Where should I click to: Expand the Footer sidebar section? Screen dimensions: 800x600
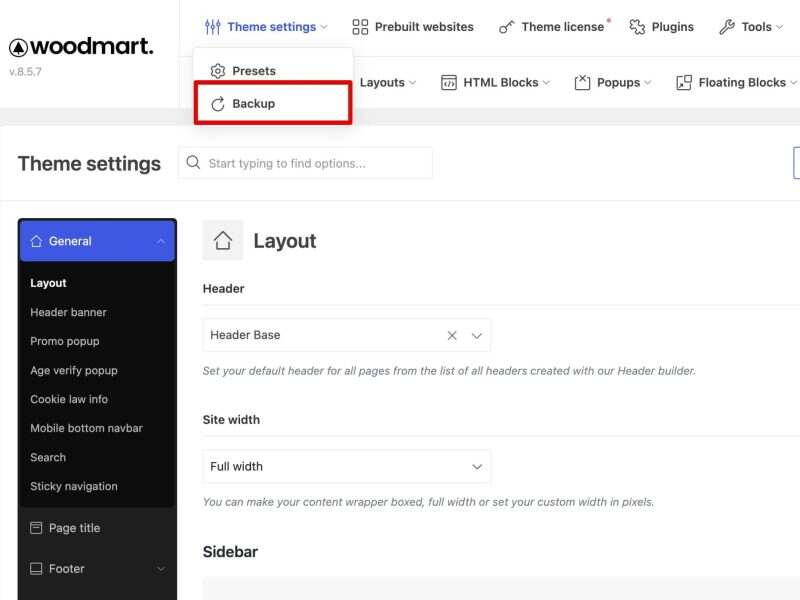(x=161, y=569)
